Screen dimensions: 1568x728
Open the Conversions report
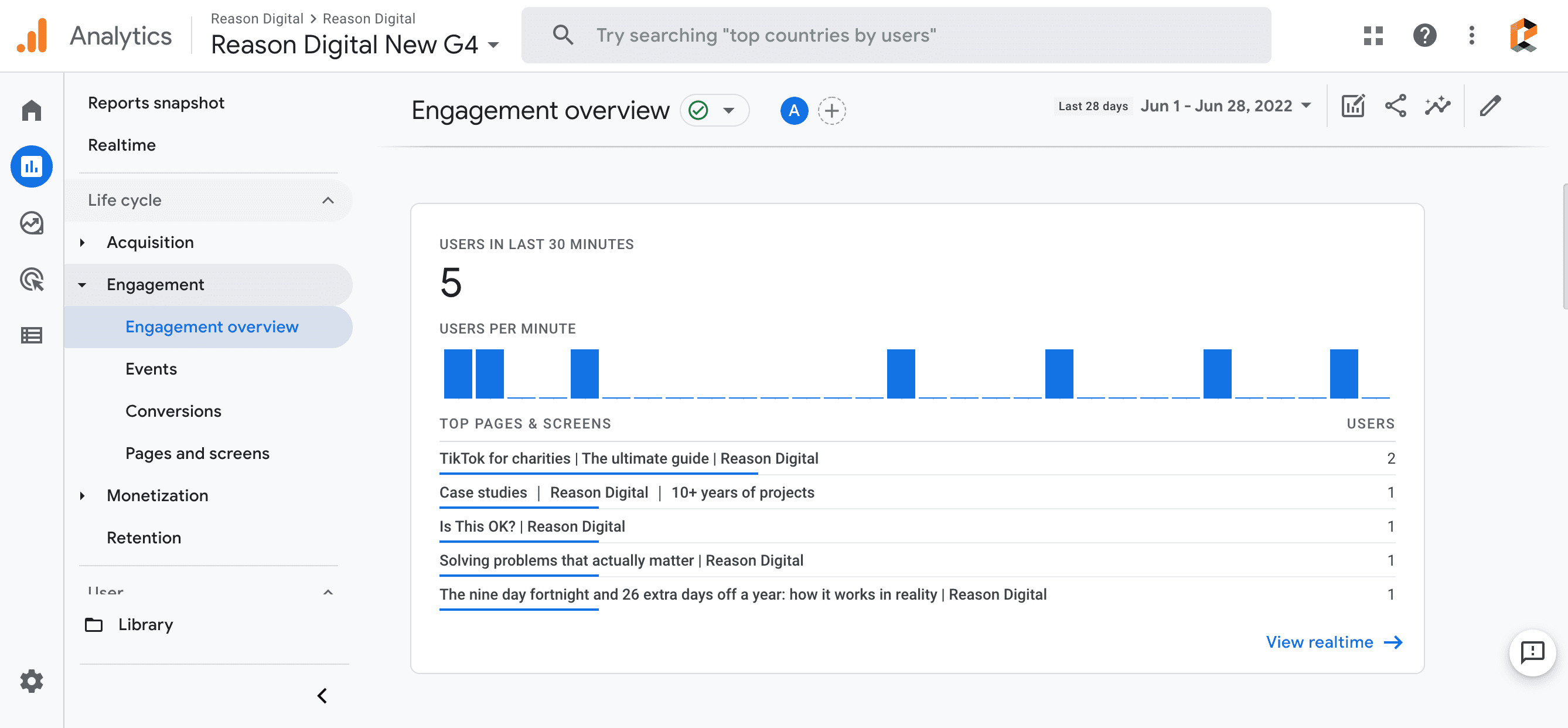[x=173, y=411]
